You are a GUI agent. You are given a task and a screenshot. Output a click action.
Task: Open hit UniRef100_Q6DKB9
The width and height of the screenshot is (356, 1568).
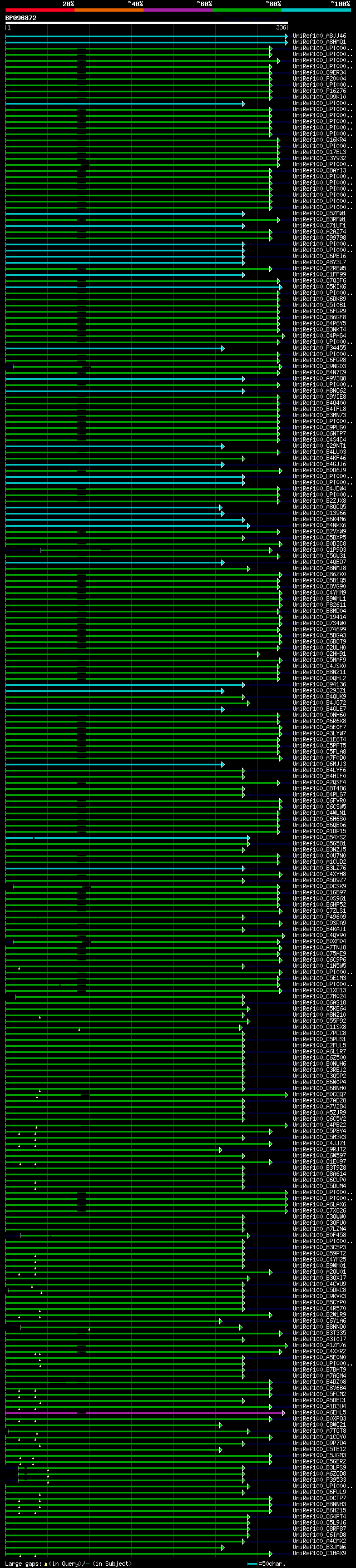click(x=319, y=299)
